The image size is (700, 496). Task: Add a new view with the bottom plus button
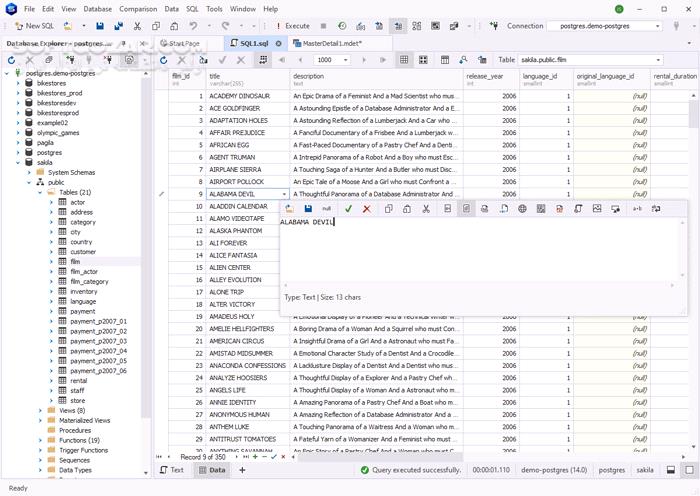242,470
